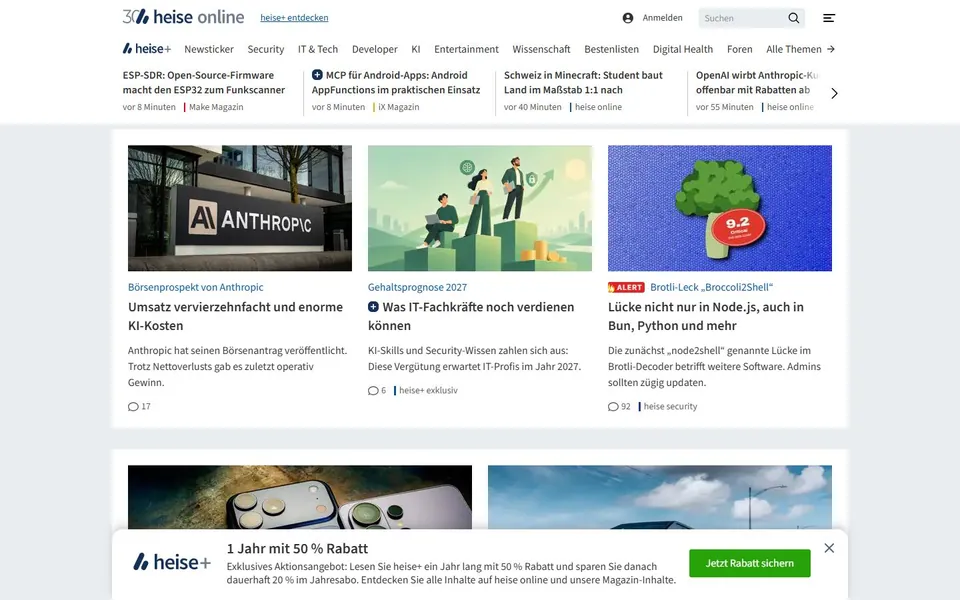Click the iX Magazin source label

click(x=399, y=107)
